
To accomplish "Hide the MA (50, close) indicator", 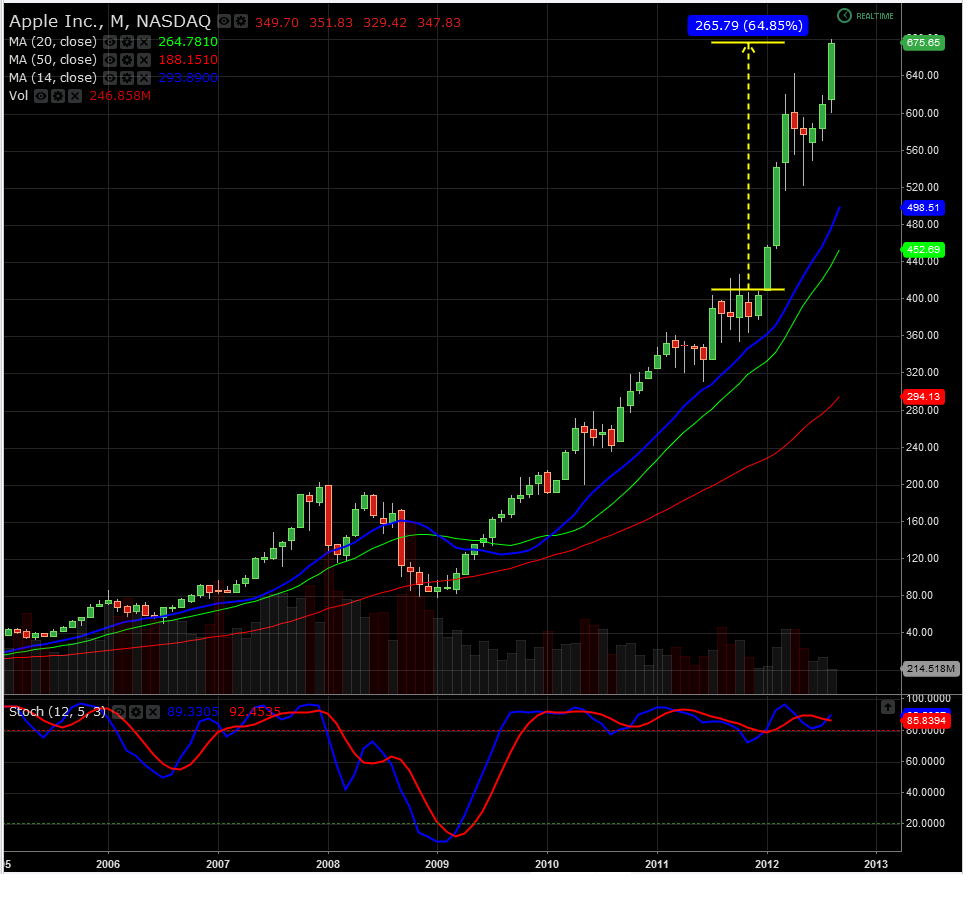I will pos(109,60).
